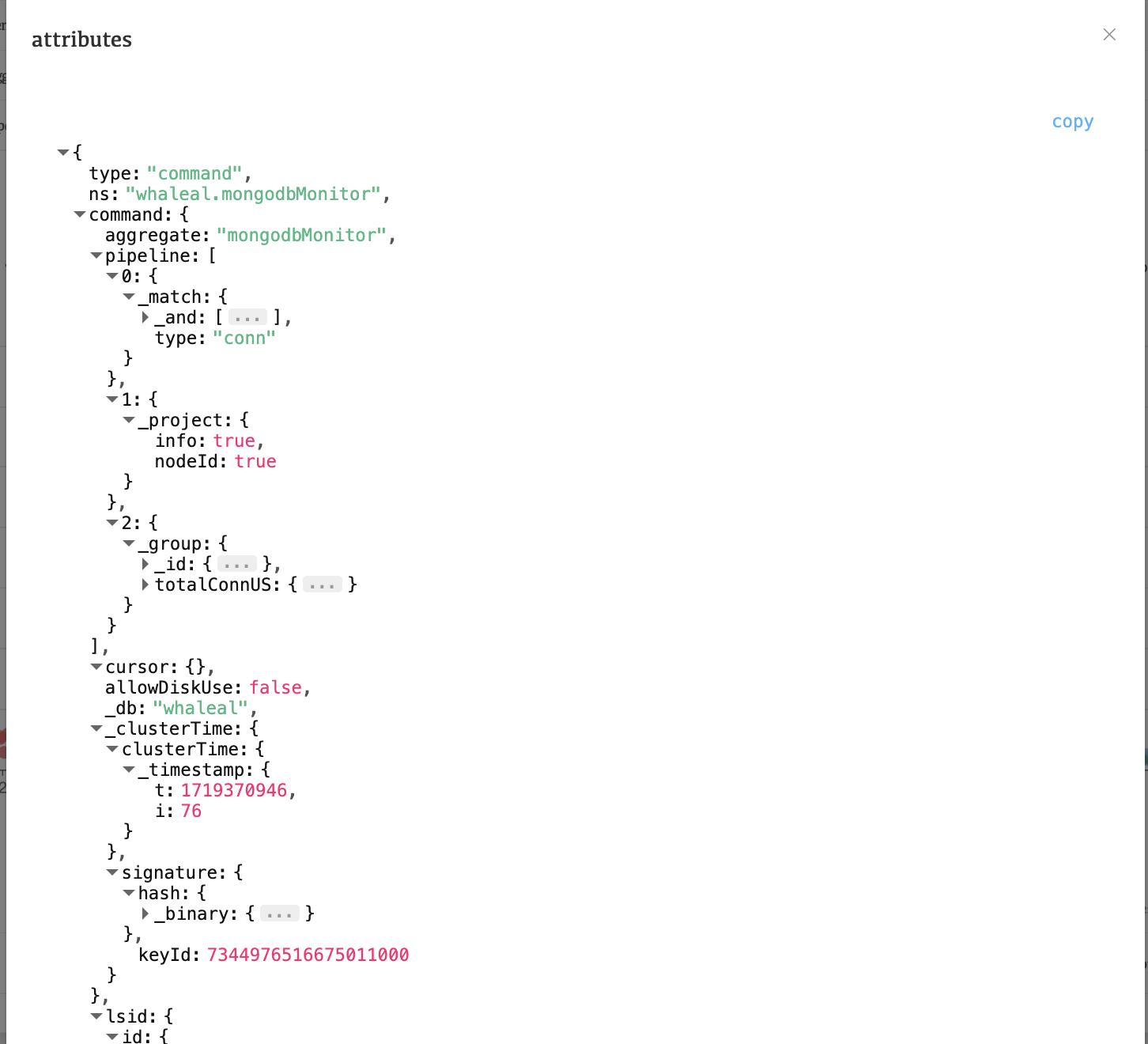Select keyId value 7344976516675011000

(x=308, y=955)
